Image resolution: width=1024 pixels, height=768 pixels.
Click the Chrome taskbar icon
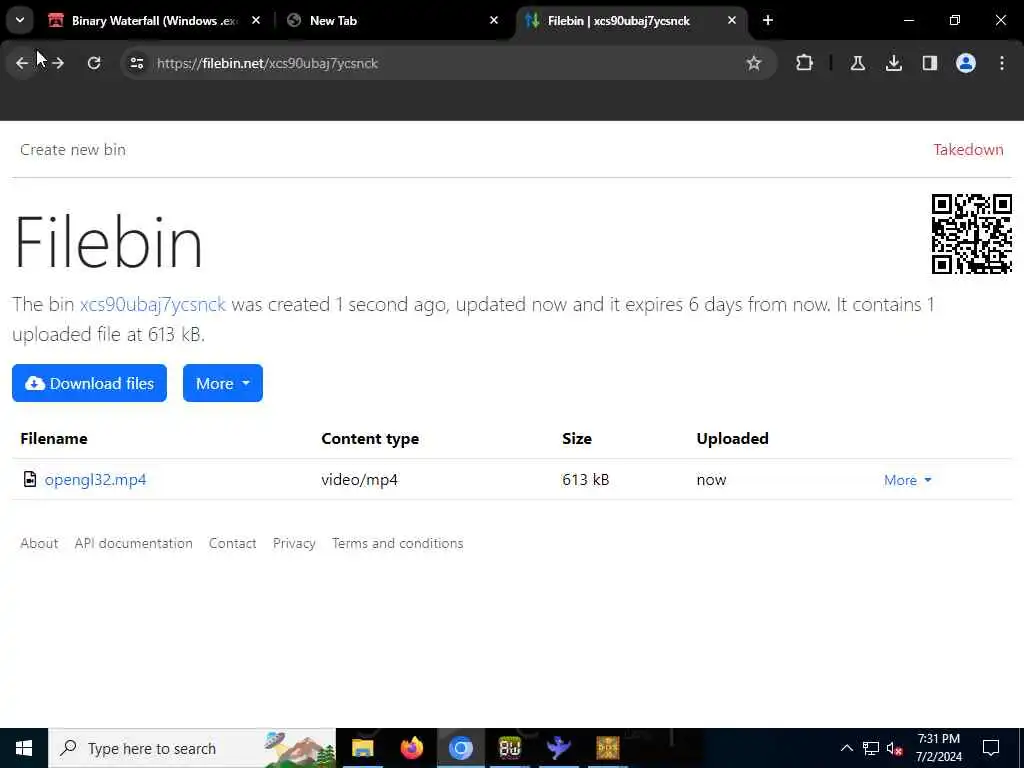(460, 748)
